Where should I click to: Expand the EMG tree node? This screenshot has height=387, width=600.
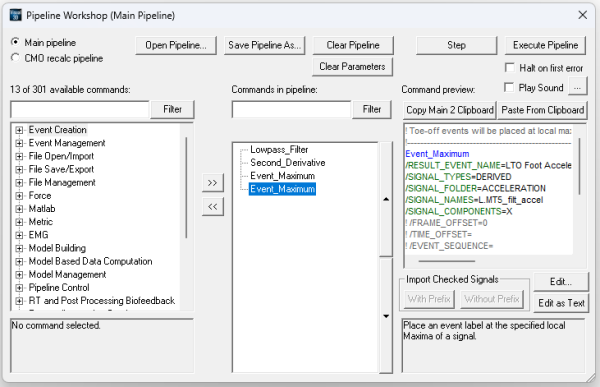[19, 235]
